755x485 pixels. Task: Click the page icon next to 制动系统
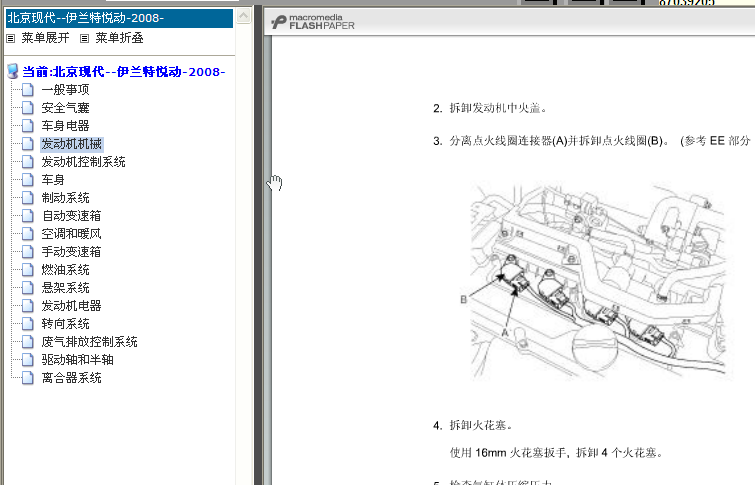point(28,198)
